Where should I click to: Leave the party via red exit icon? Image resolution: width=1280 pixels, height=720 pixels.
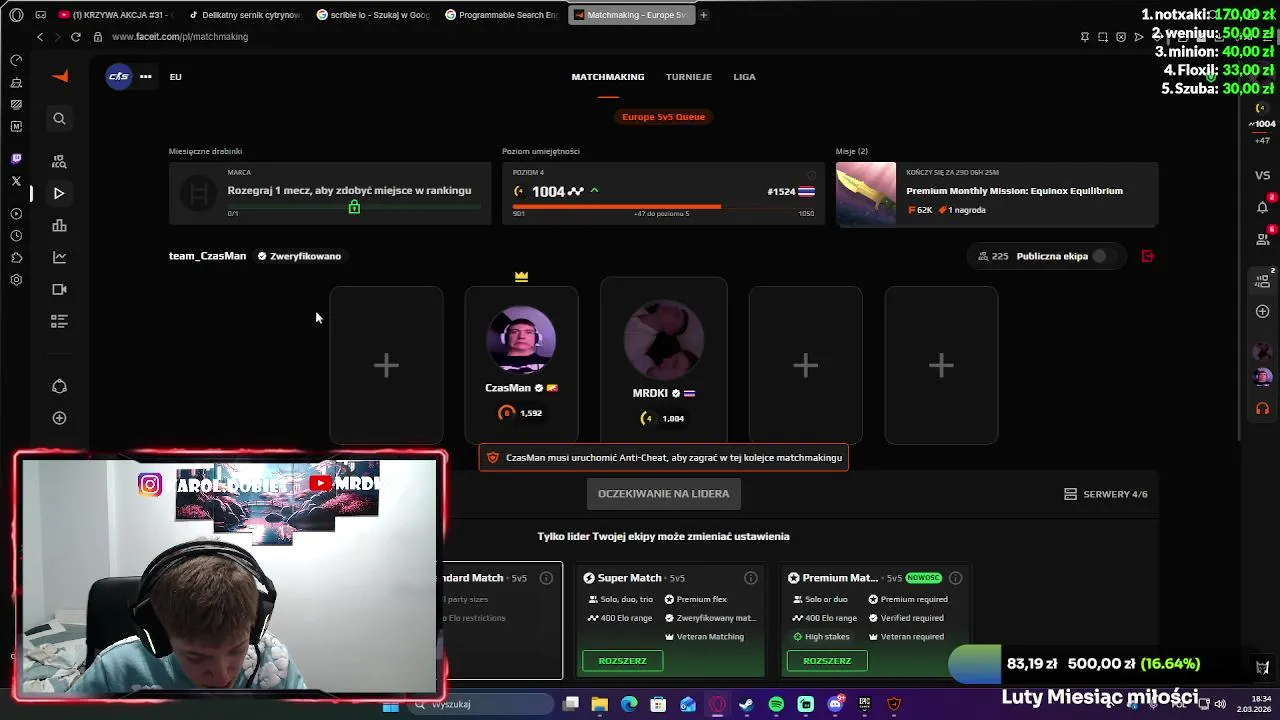click(1147, 256)
